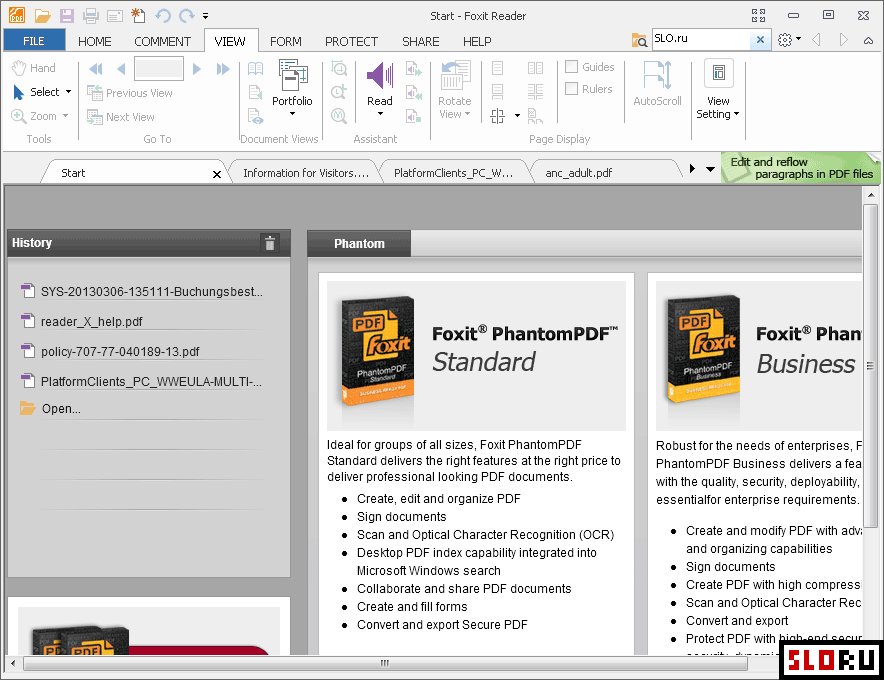Go to the first page

click(96, 69)
